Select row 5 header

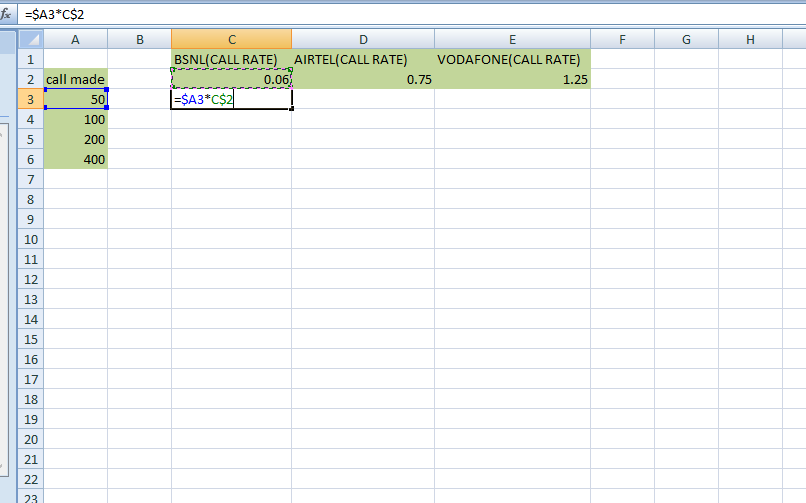click(x=31, y=140)
